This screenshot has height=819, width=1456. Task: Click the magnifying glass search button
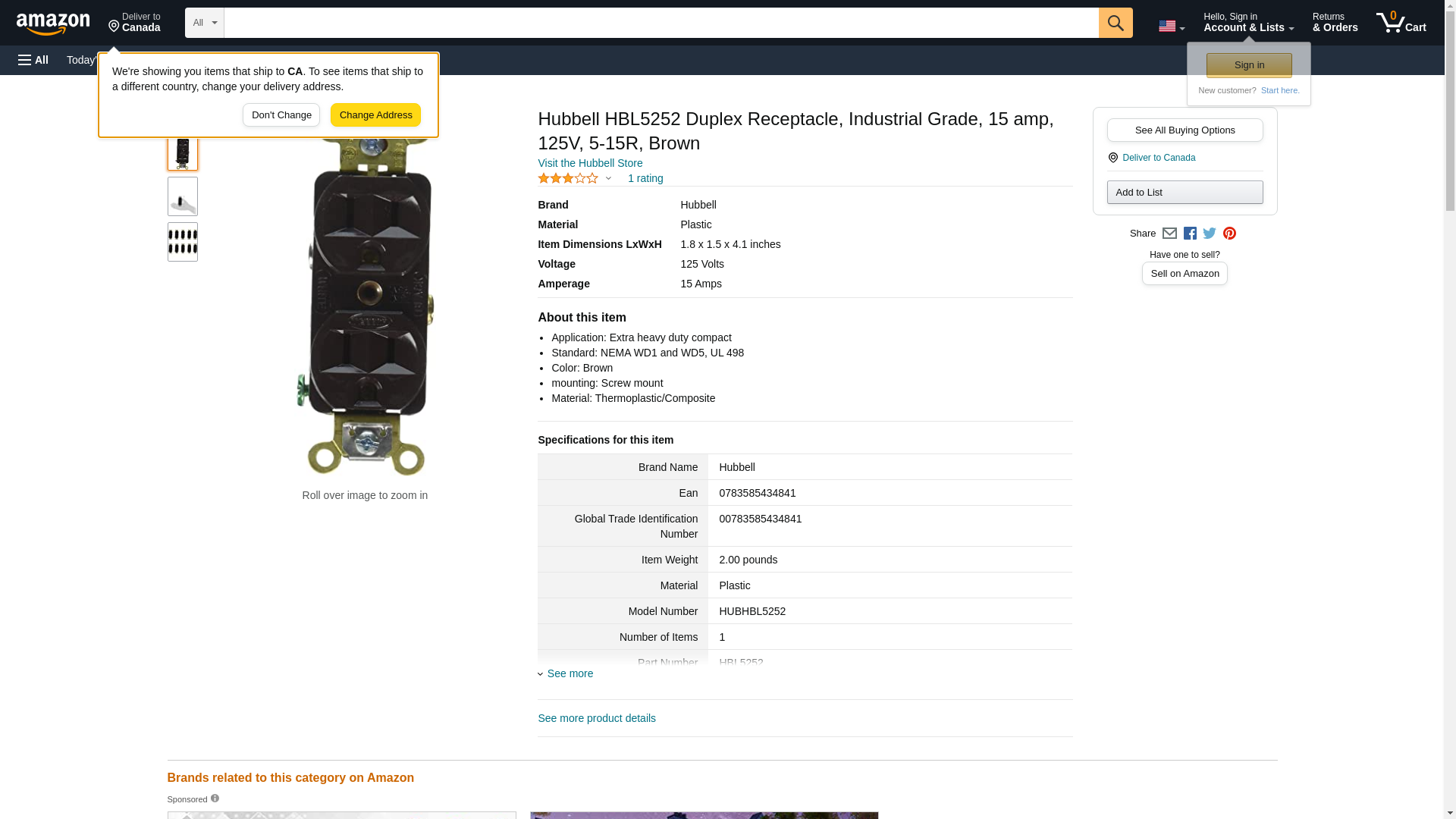pyautogui.click(x=1115, y=23)
